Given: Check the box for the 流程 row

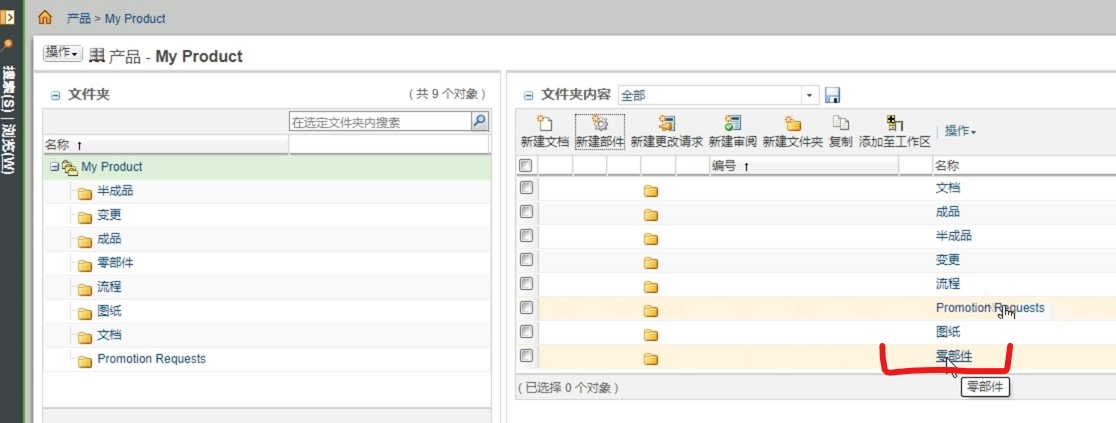Looking at the screenshot, I should click(x=526, y=283).
